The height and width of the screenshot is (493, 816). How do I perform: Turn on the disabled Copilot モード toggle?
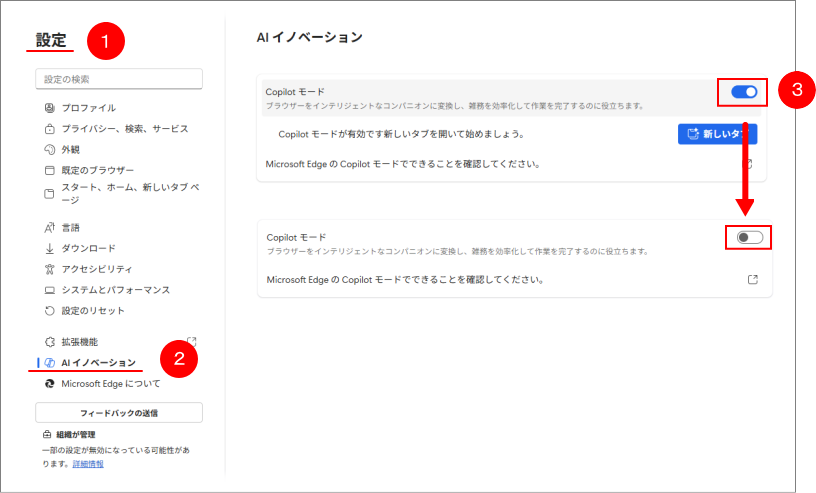point(750,237)
